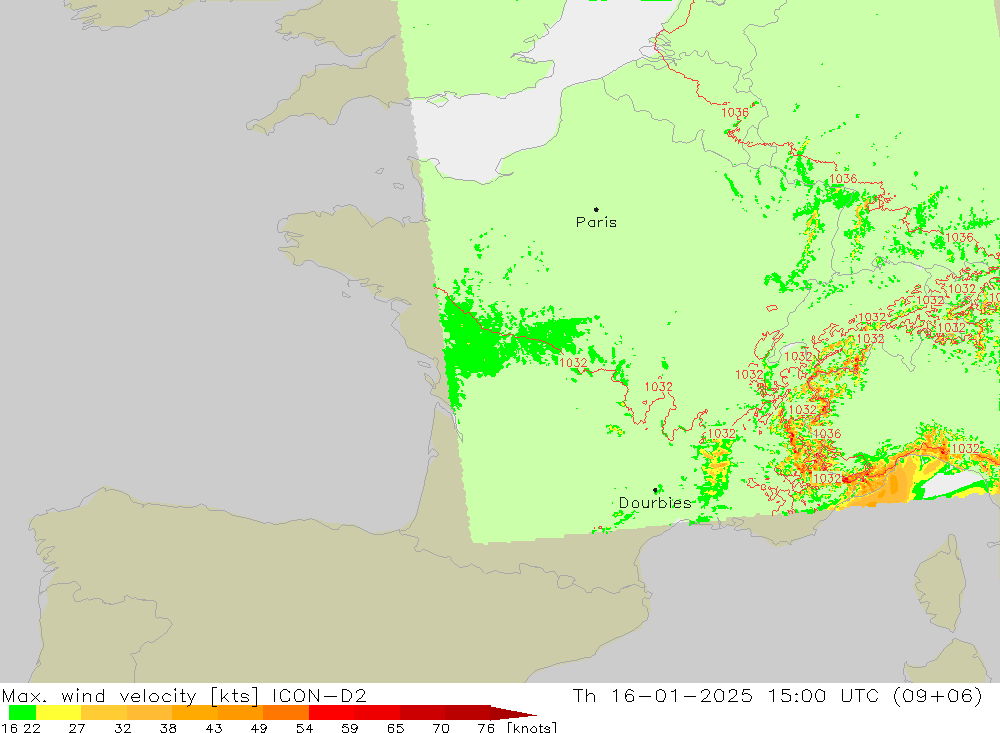Select the orange 38-43 knots legend segment
This screenshot has height=733, width=1000.
pyautogui.click(x=195, y=713)
